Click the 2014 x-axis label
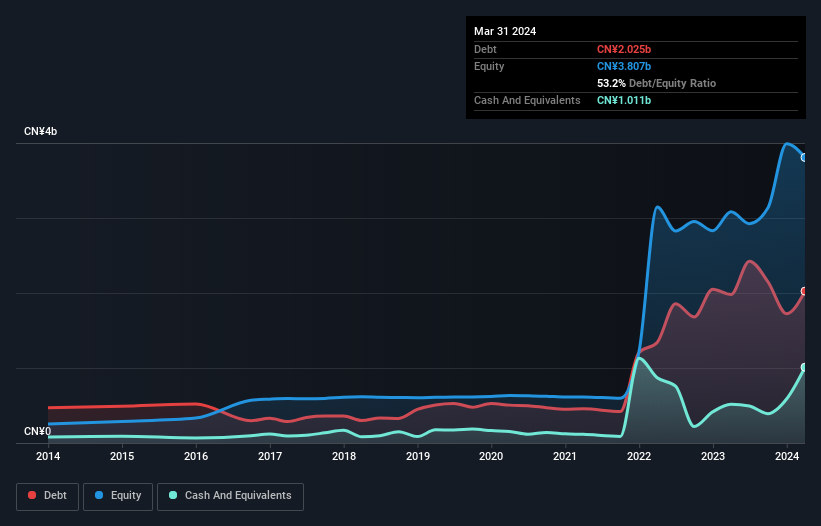Viewport: 821px width, 526px height. pyautogui.click(x=48, y=456)
